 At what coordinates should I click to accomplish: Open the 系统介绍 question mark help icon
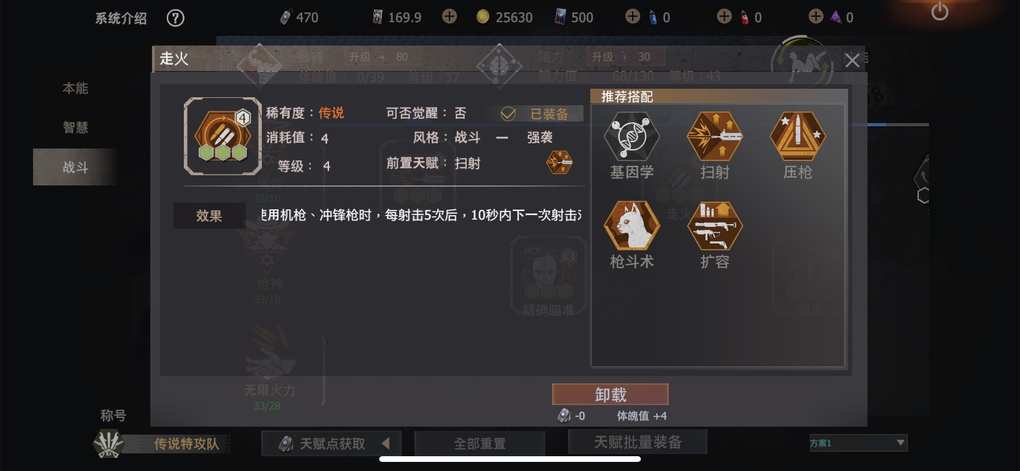[175, 18]
